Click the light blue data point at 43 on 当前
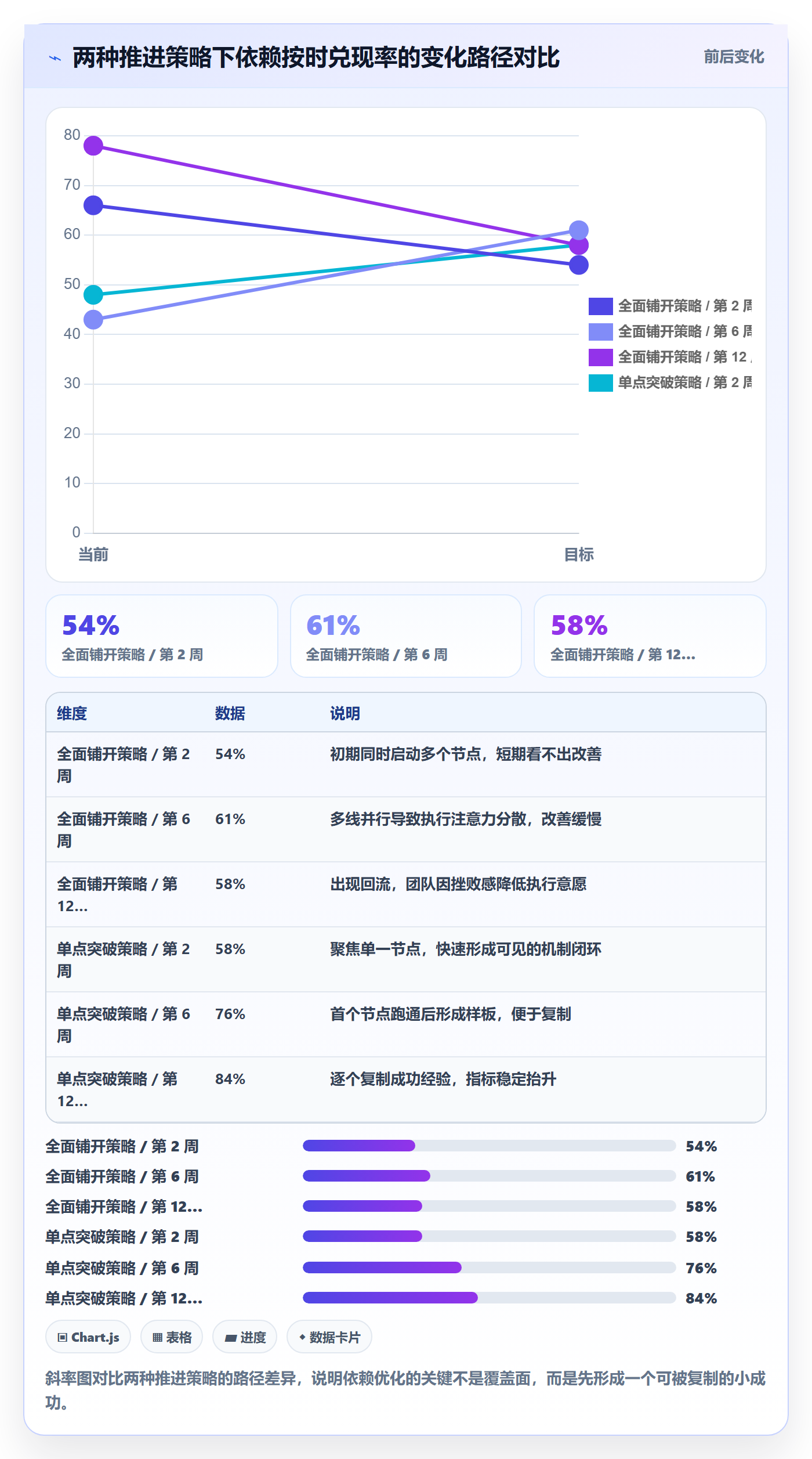Screen dimensions: 812x1459 [93, 320]
